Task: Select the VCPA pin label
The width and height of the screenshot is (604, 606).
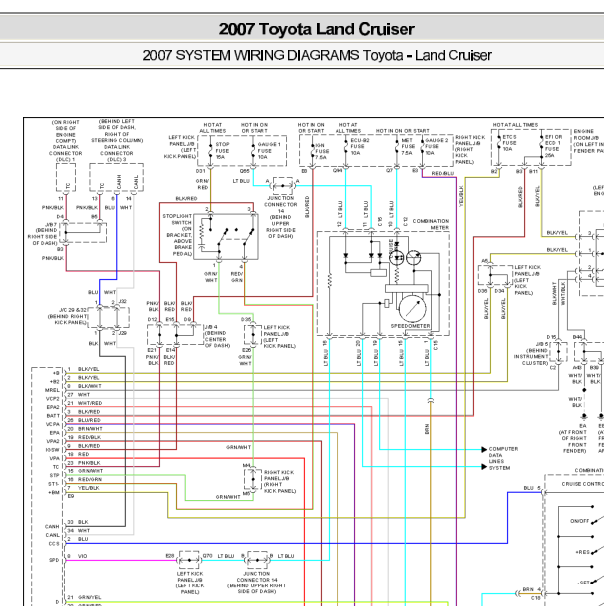Action: click(x=53, y=424)
